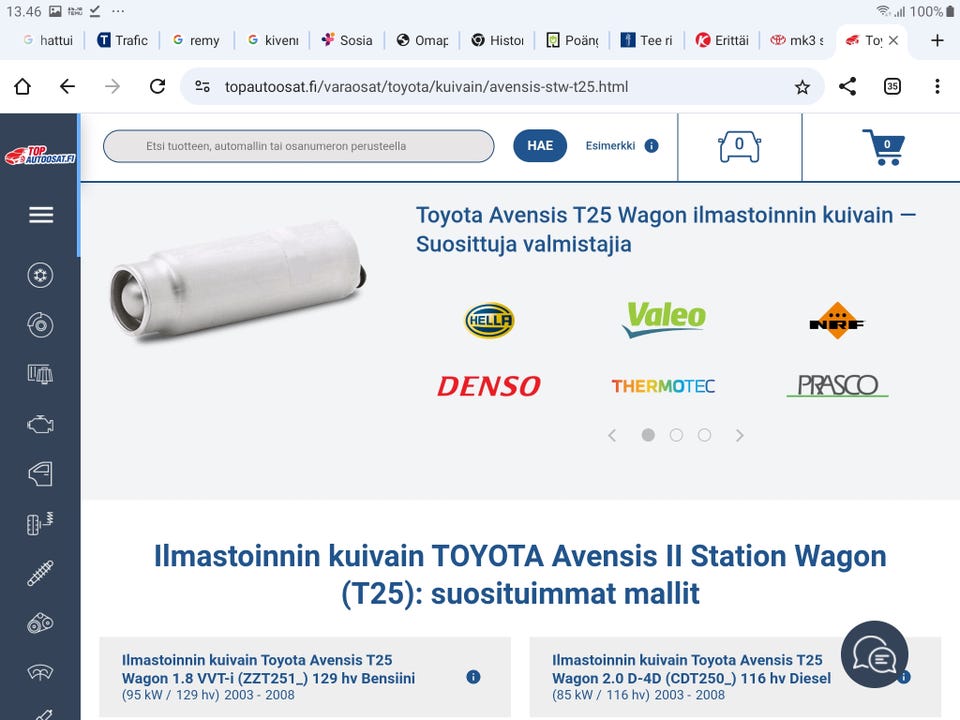Switch to the Omap tab

(x=422, y=40)
